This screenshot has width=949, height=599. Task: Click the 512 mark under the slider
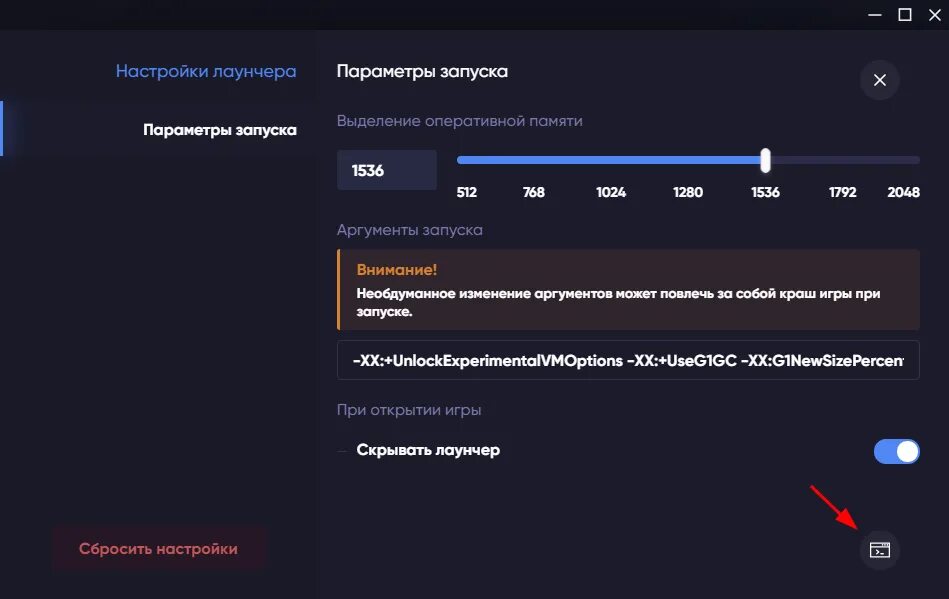[x=466, y=192]
